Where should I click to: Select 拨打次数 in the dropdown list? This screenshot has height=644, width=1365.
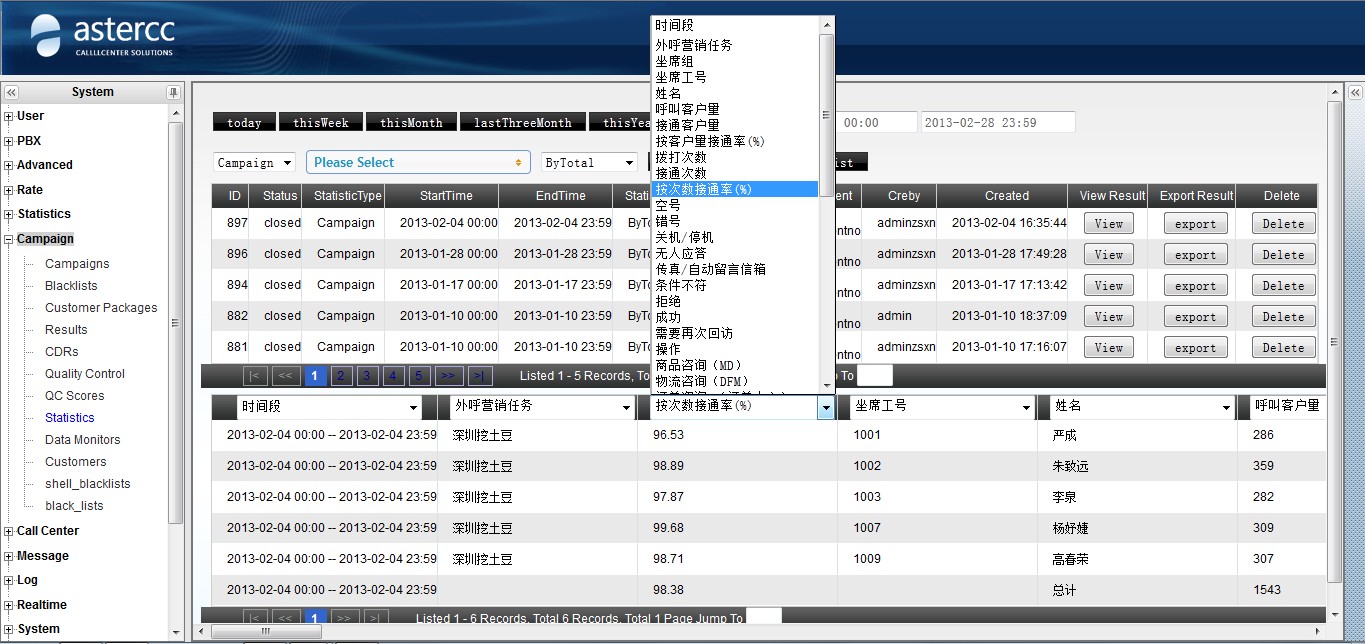pos(680,157)
